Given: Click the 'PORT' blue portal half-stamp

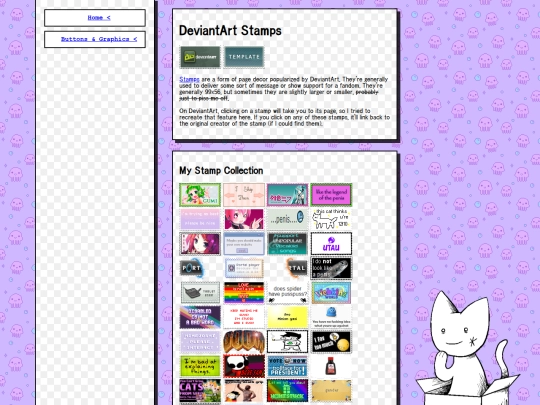Looking at the screenshot, I should pos(191,268).
